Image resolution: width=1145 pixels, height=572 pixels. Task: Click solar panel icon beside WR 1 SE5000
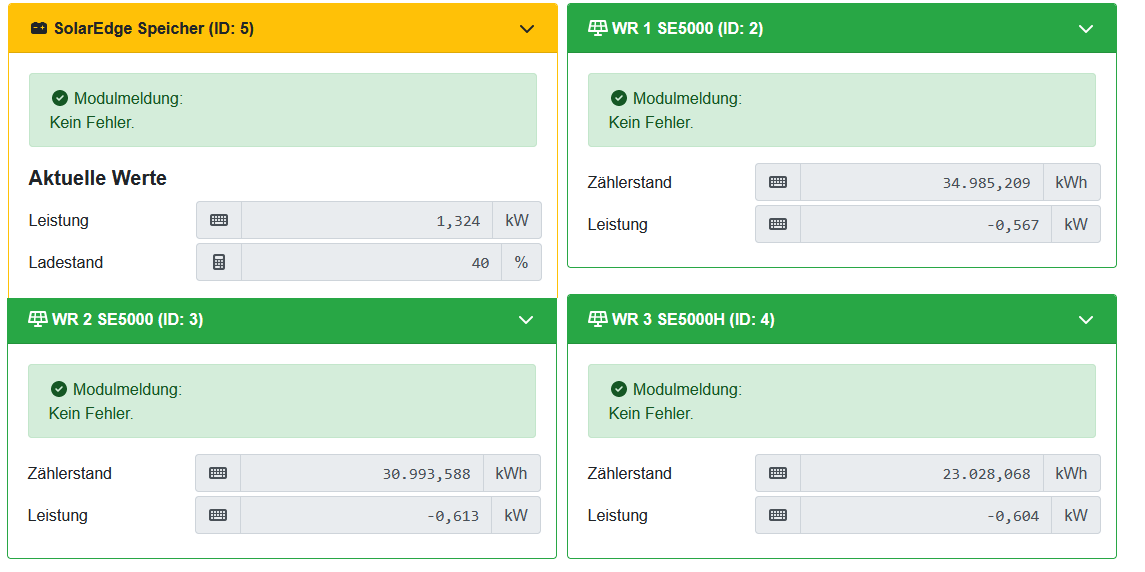(598, 28)
